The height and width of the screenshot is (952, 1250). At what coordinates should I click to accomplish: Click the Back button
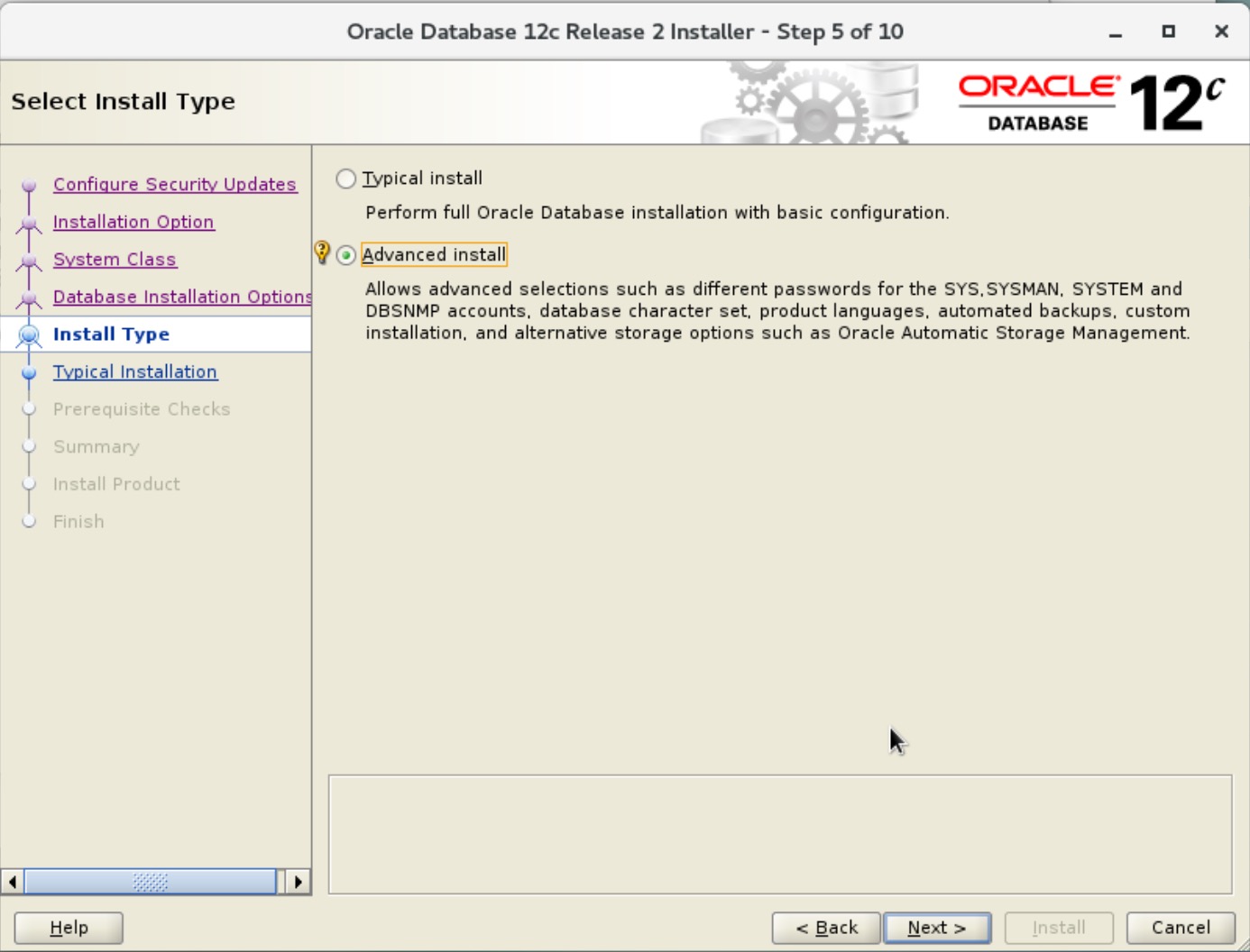(826, 928)
